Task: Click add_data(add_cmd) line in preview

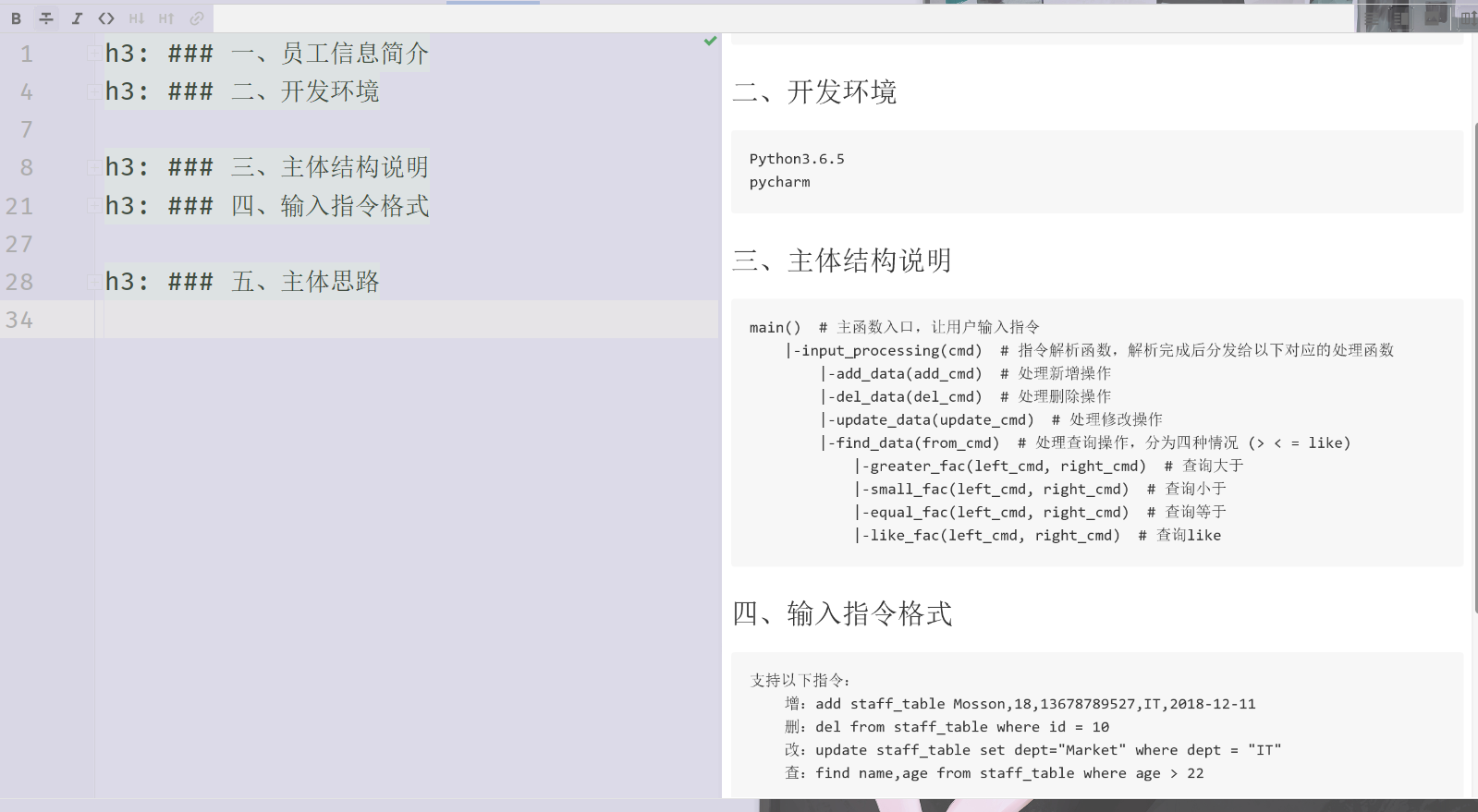Action: pos(966,373)
